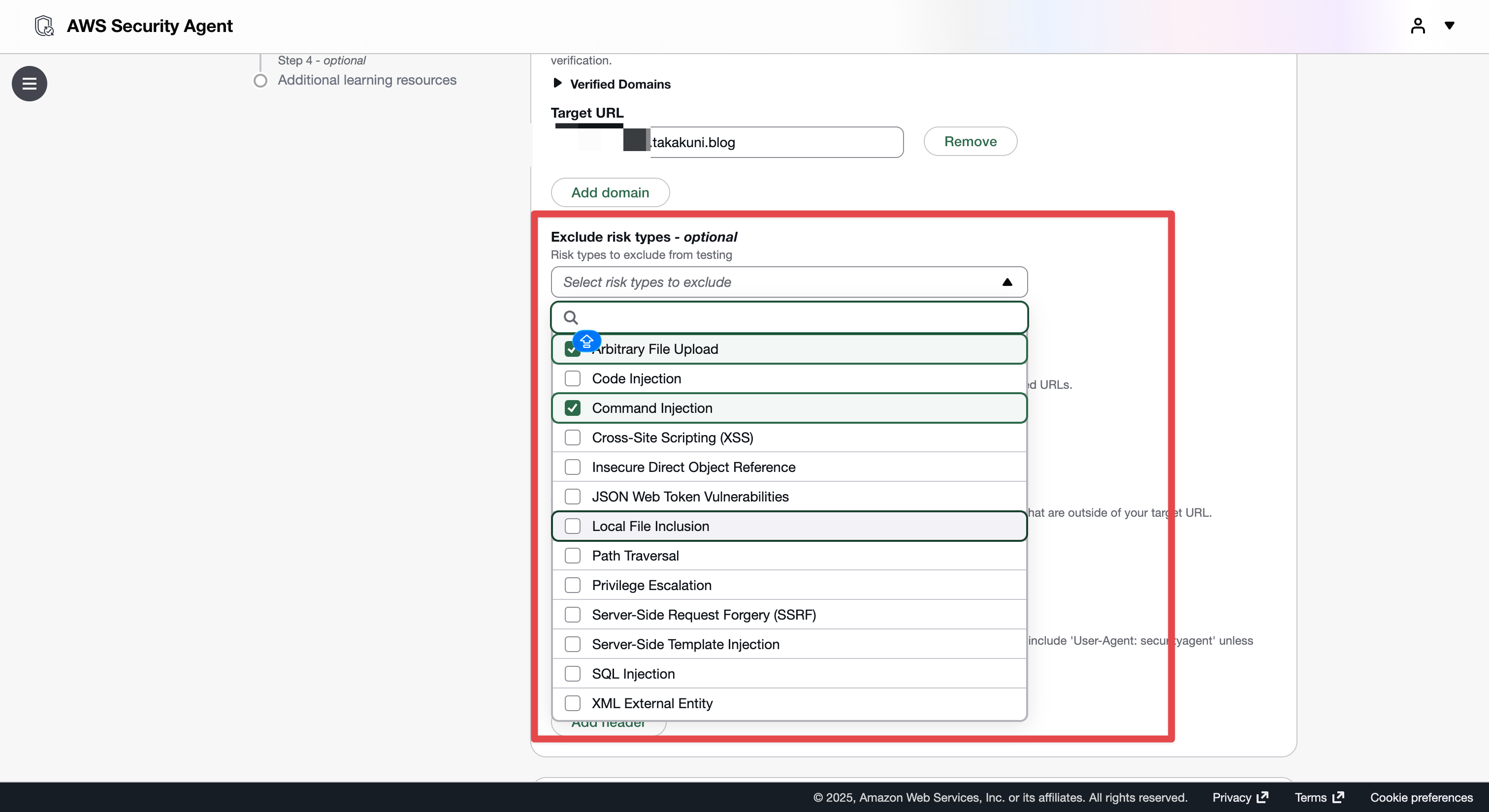Viewport: 1489px width, 812px height.
Task: Enable the SQL Injection checkbox
Action: [x=572, y=674]
